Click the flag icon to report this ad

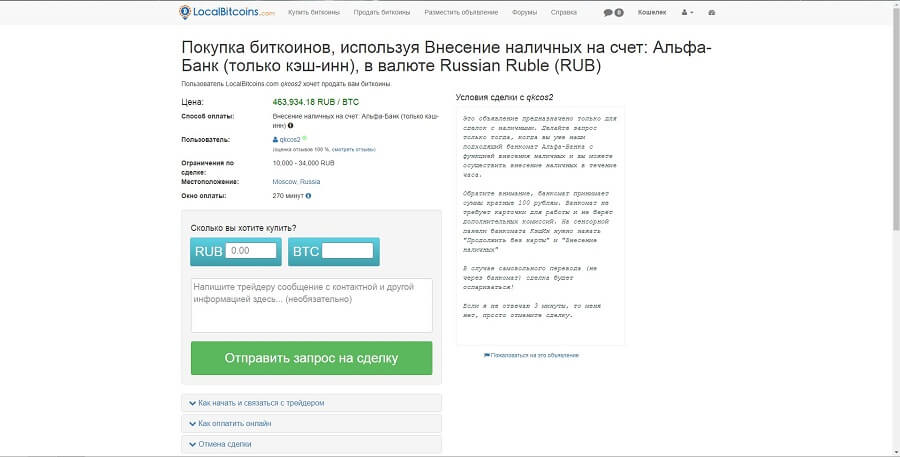tap(487, 355)
